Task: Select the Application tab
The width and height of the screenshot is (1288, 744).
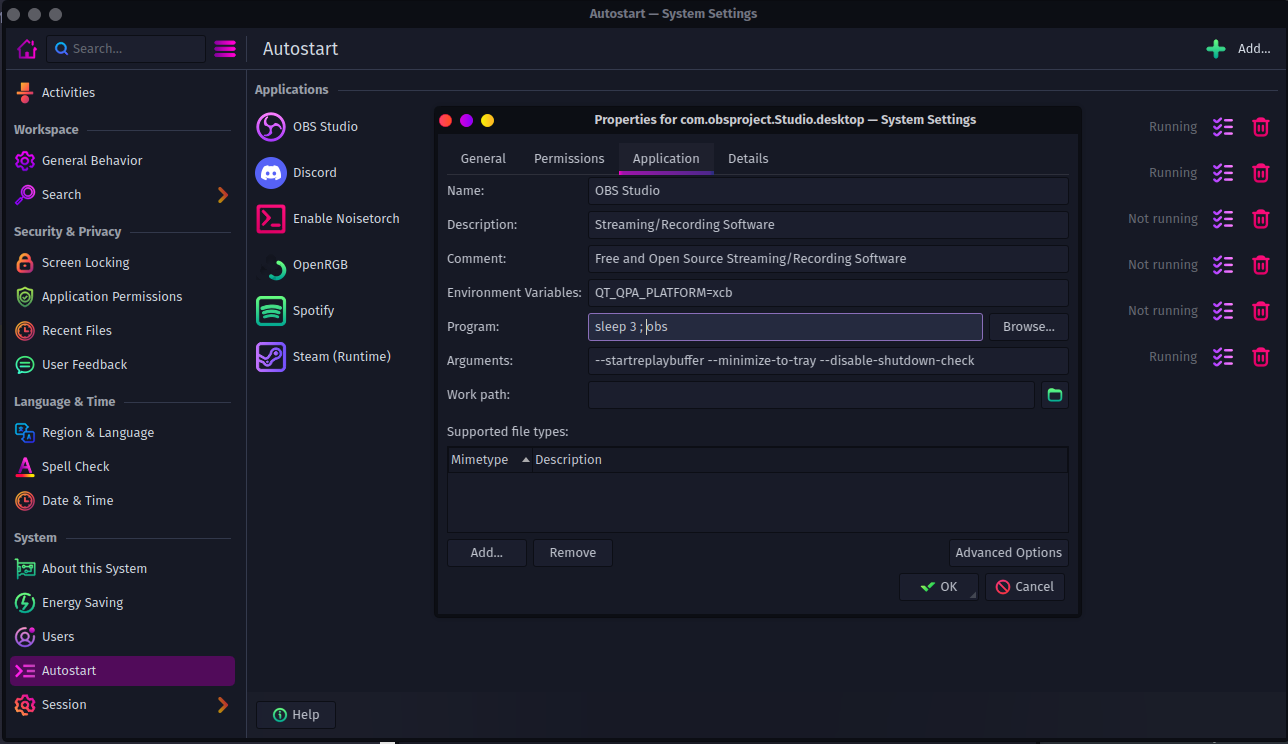Action: pyautogui.click(x=666, y=159)
